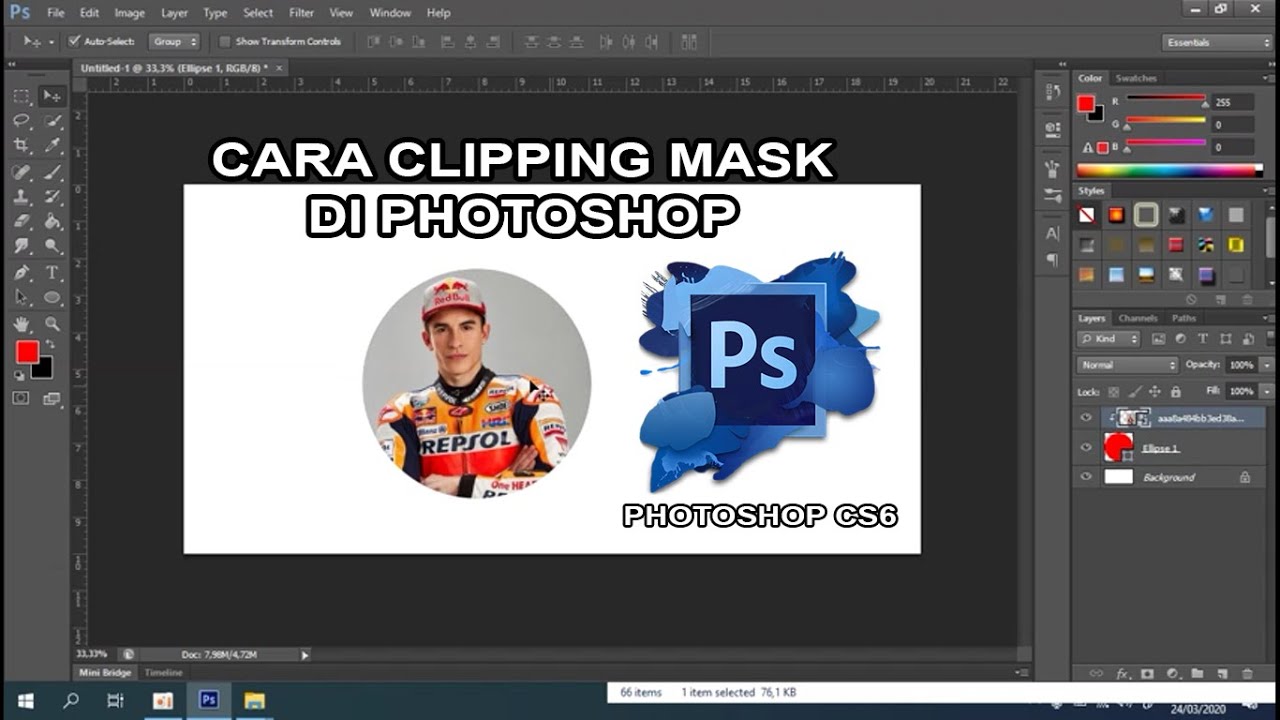Select the Hand tool
Viewport: 1280px width, 720px height.
click(21, 324)
